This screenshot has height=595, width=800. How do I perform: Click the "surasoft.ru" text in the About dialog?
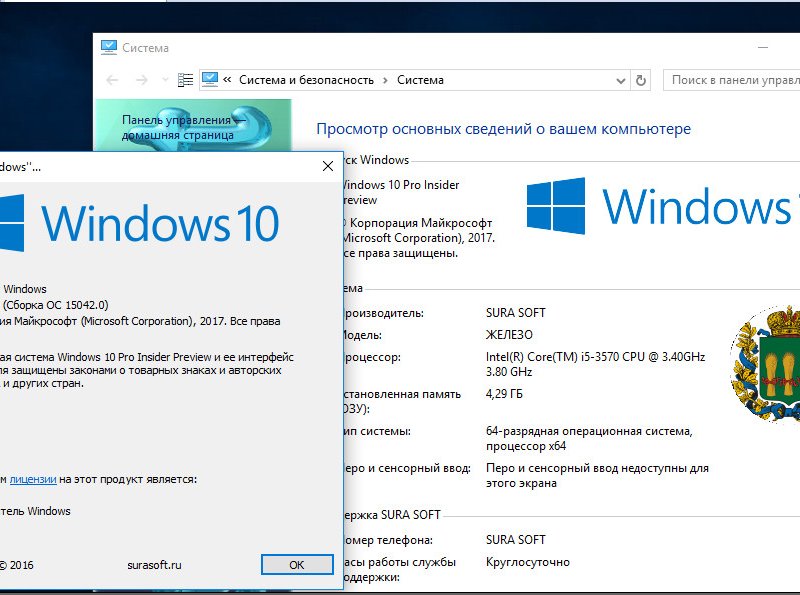154,565
